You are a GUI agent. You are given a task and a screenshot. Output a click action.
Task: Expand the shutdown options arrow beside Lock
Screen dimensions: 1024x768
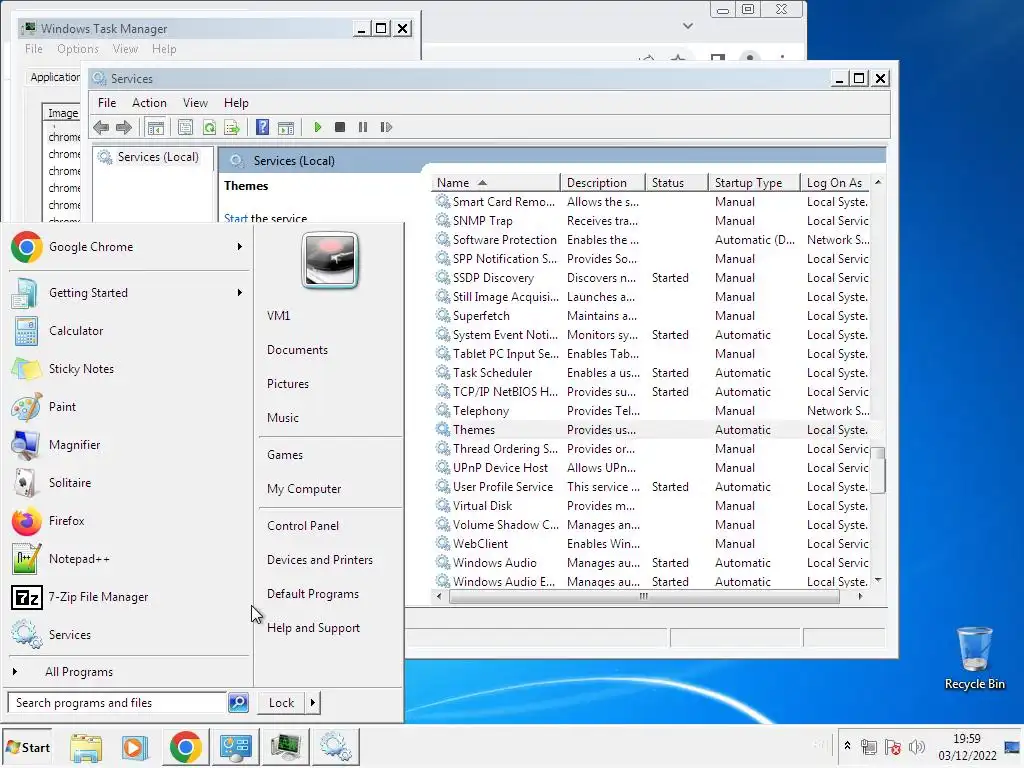(x=313, y=703)
